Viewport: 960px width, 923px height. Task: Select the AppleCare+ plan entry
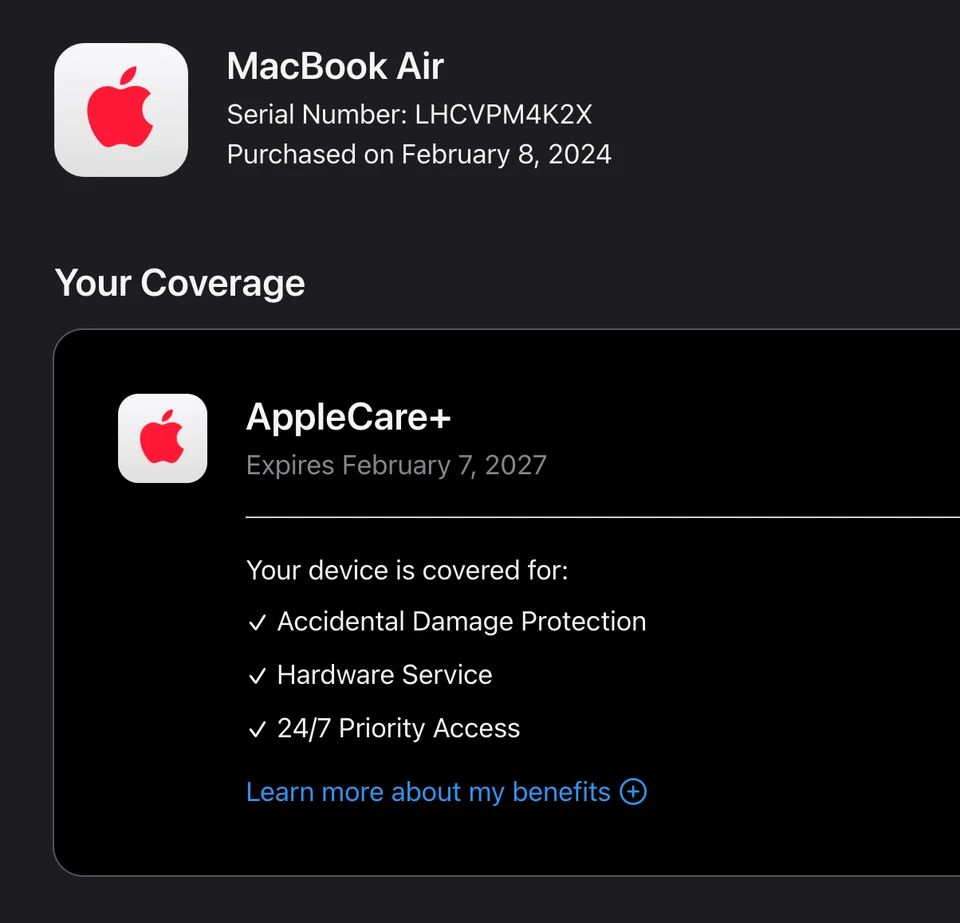(x=348, y=417)
